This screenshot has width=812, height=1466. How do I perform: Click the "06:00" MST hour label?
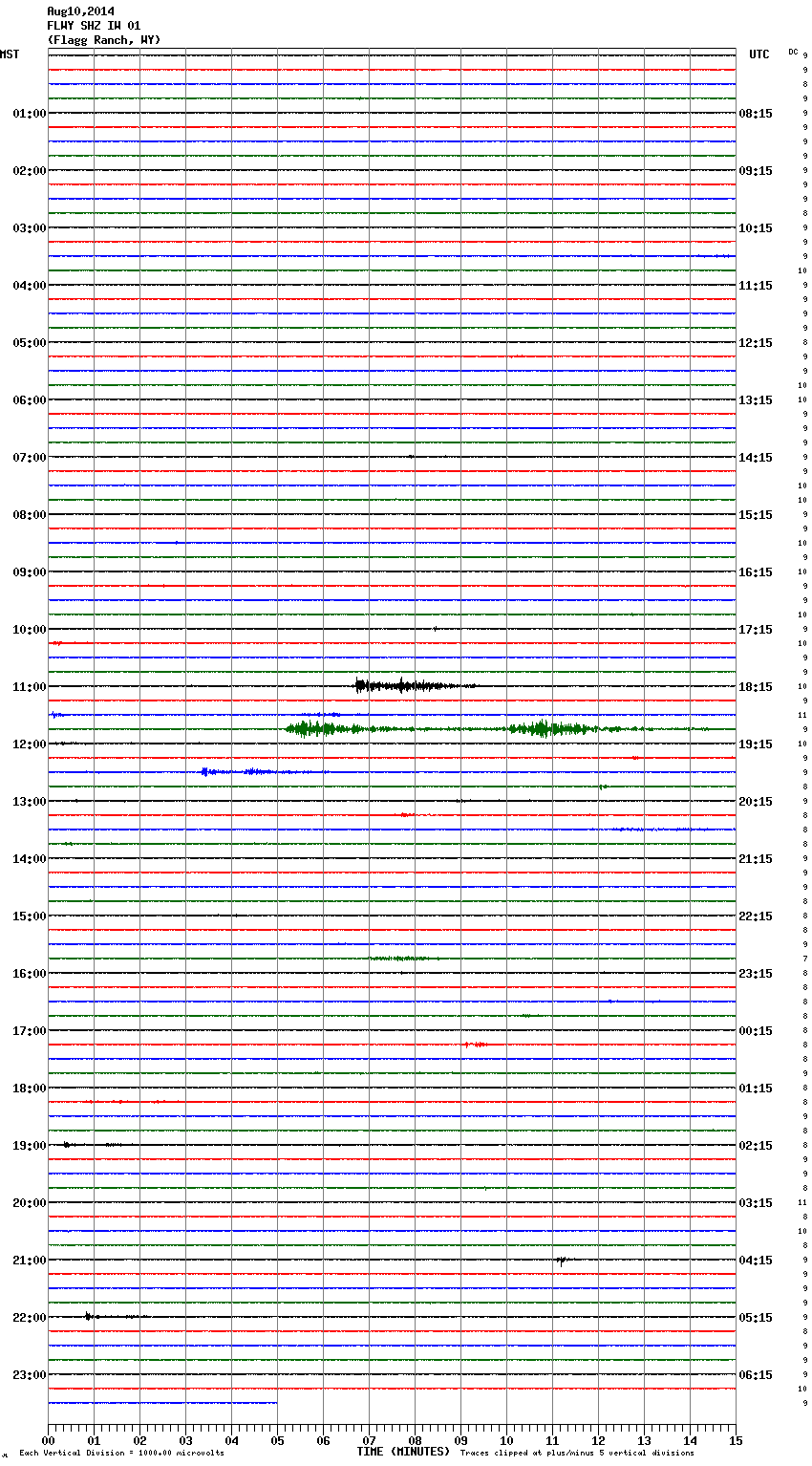(x=30, y=400)
